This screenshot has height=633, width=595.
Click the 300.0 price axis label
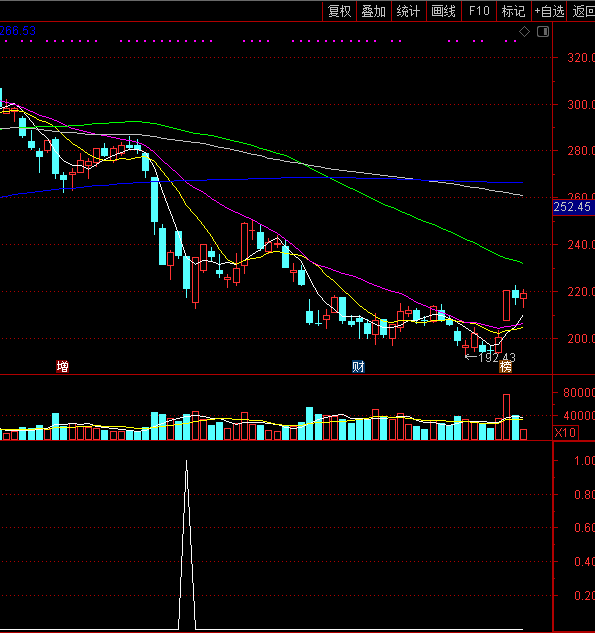click(581, 105)
